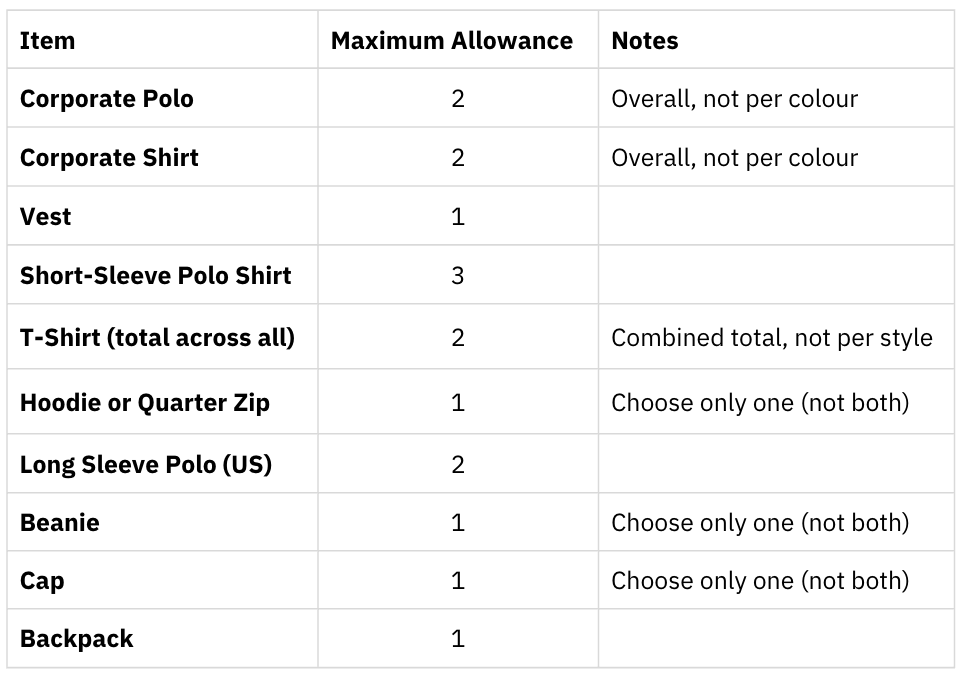
Task: Select the "Corporate Shirt" item cell
Action: (109, 158)
